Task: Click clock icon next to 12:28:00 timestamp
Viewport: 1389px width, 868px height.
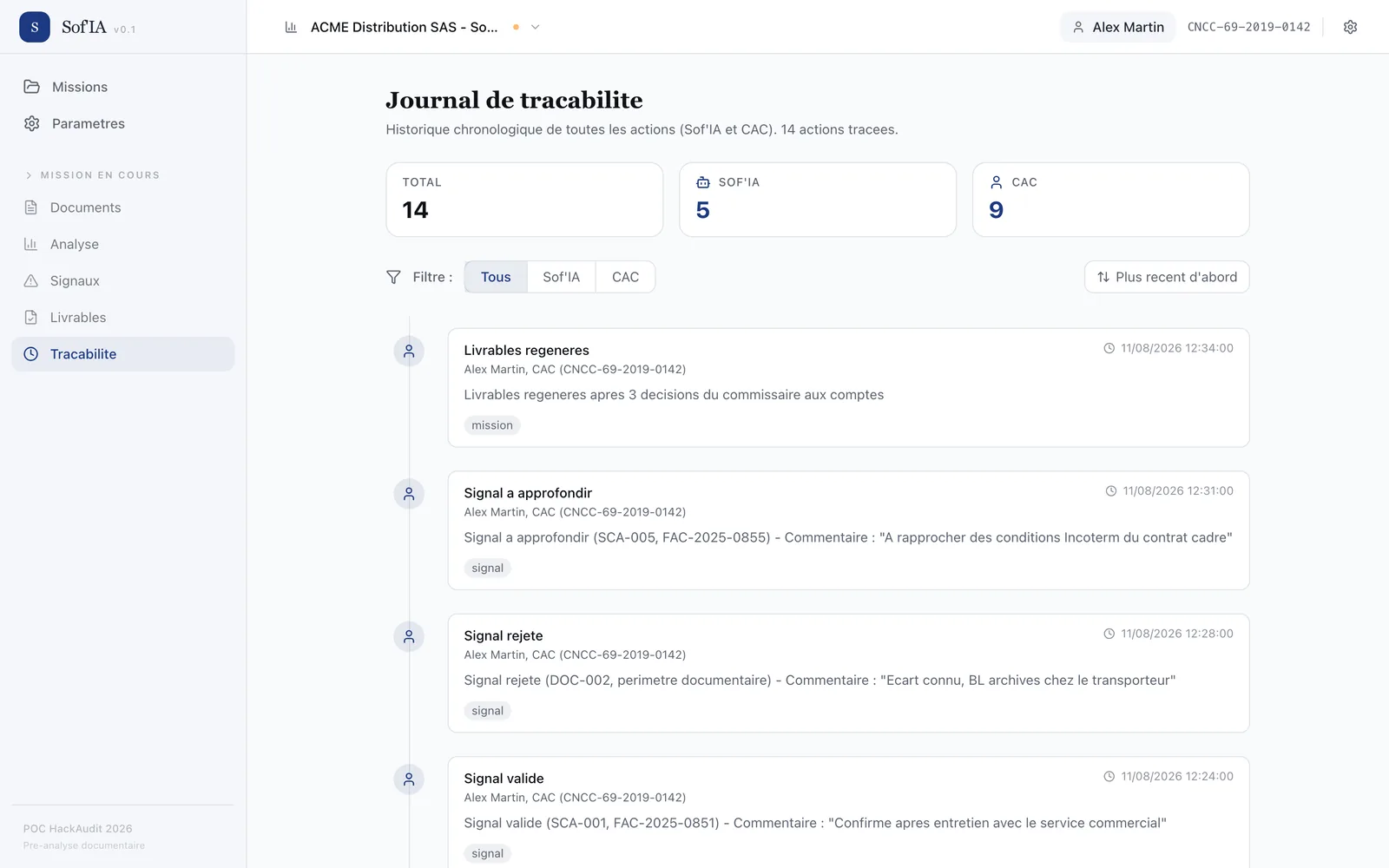Action: tap(1109, 634)
